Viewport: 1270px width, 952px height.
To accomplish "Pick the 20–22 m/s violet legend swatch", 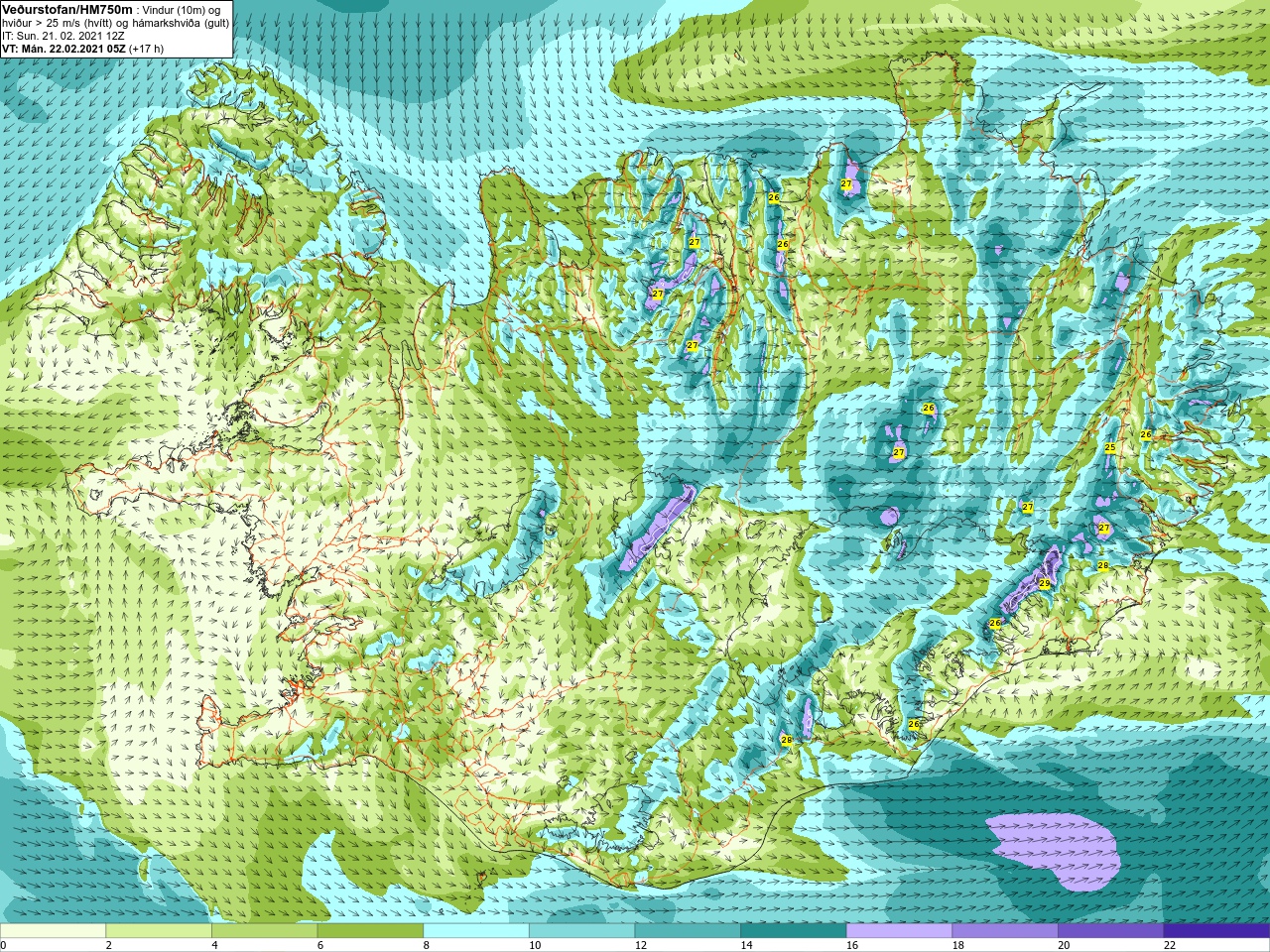I will coord(1111,931).
